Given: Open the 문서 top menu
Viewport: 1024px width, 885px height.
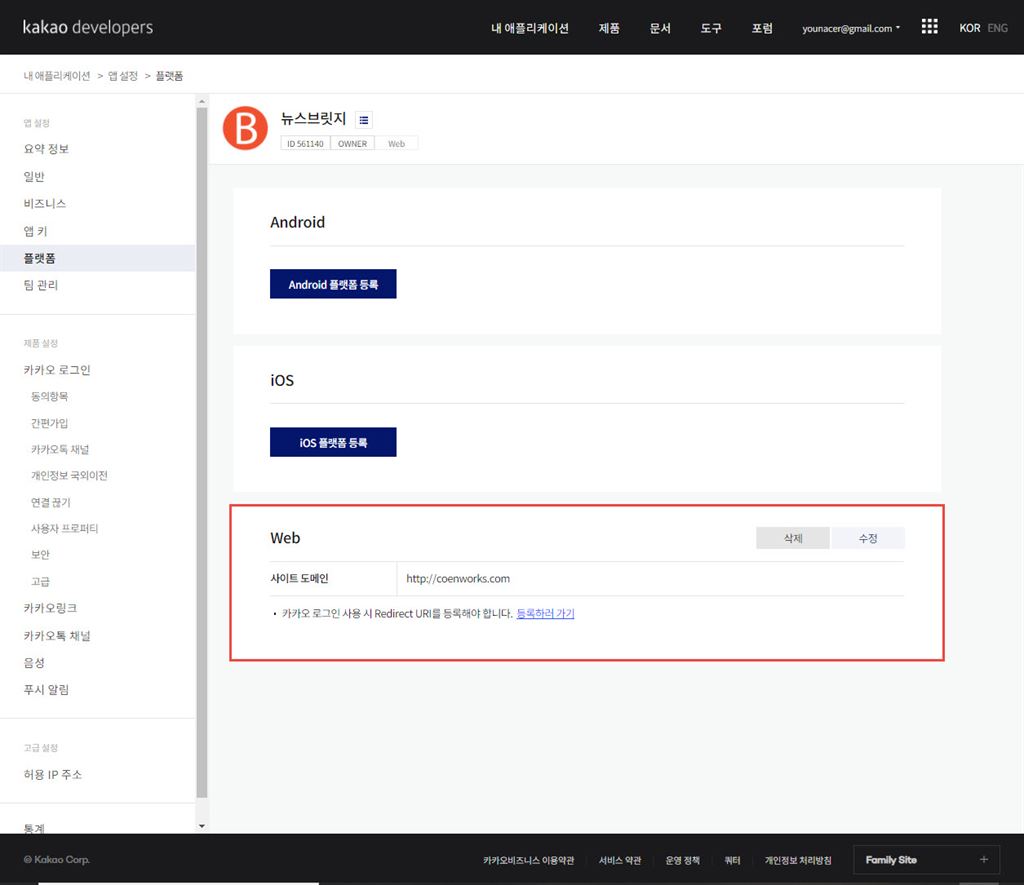Looking at the screenshot, I should click(660, 28).
